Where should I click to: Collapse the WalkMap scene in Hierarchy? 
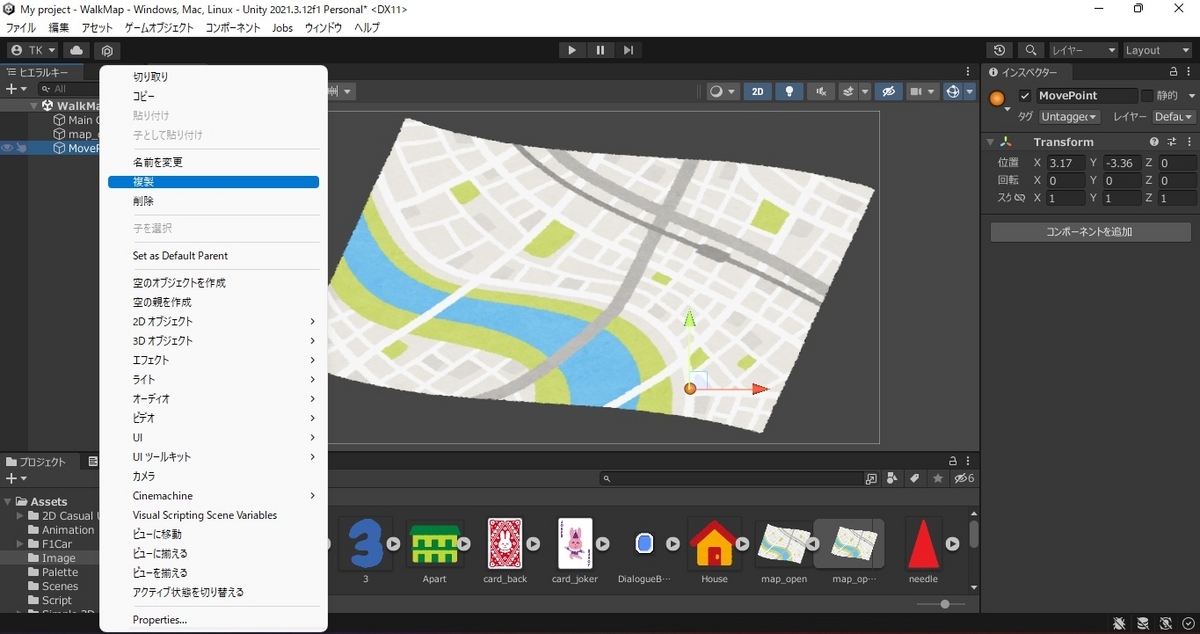34,106
